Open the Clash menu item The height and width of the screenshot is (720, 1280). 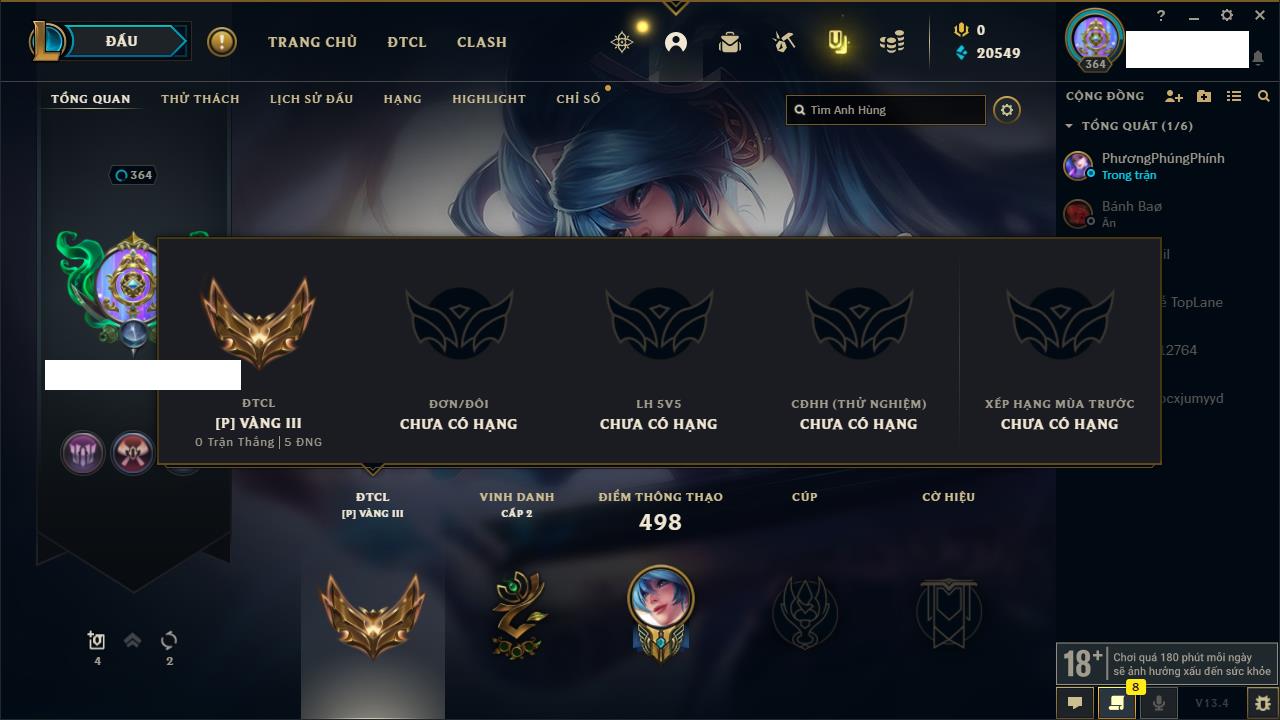click(x=482, y=42)
